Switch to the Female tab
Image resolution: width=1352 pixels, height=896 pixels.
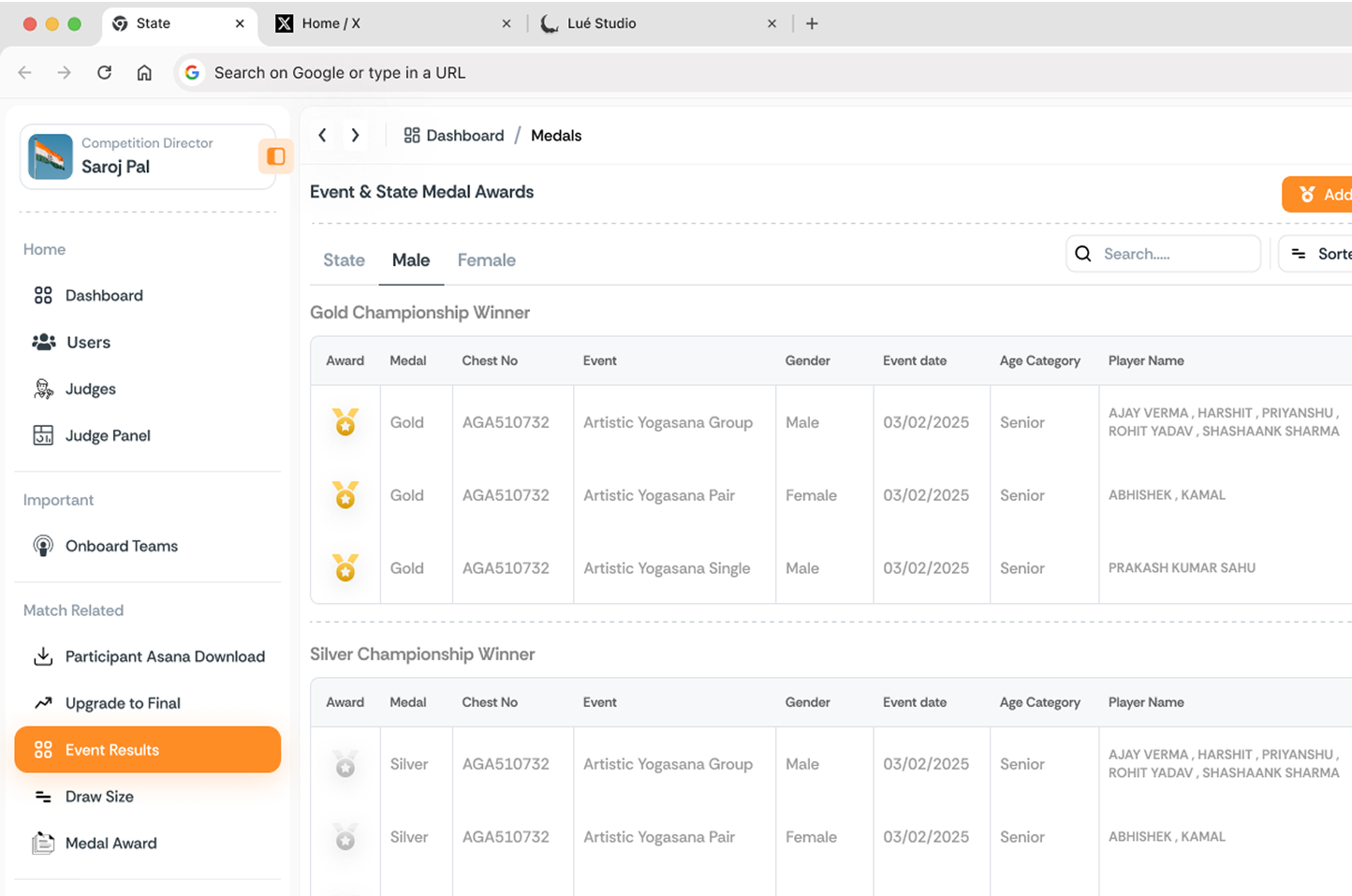pos(486,260)
